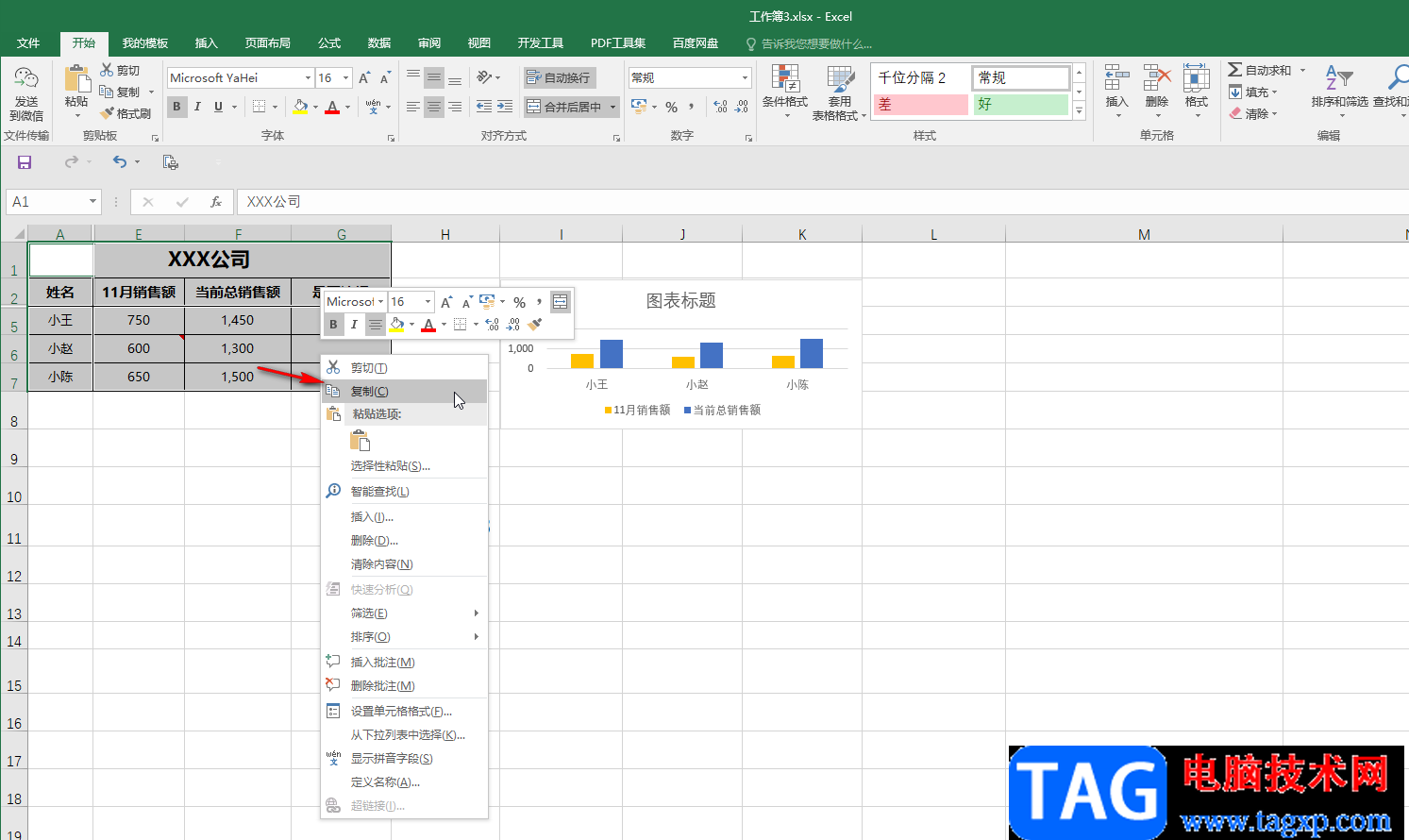The image size is (1409, 840).
Task: Click the Format cells icon in ribbon
Action: click(x=1196, y=77)
